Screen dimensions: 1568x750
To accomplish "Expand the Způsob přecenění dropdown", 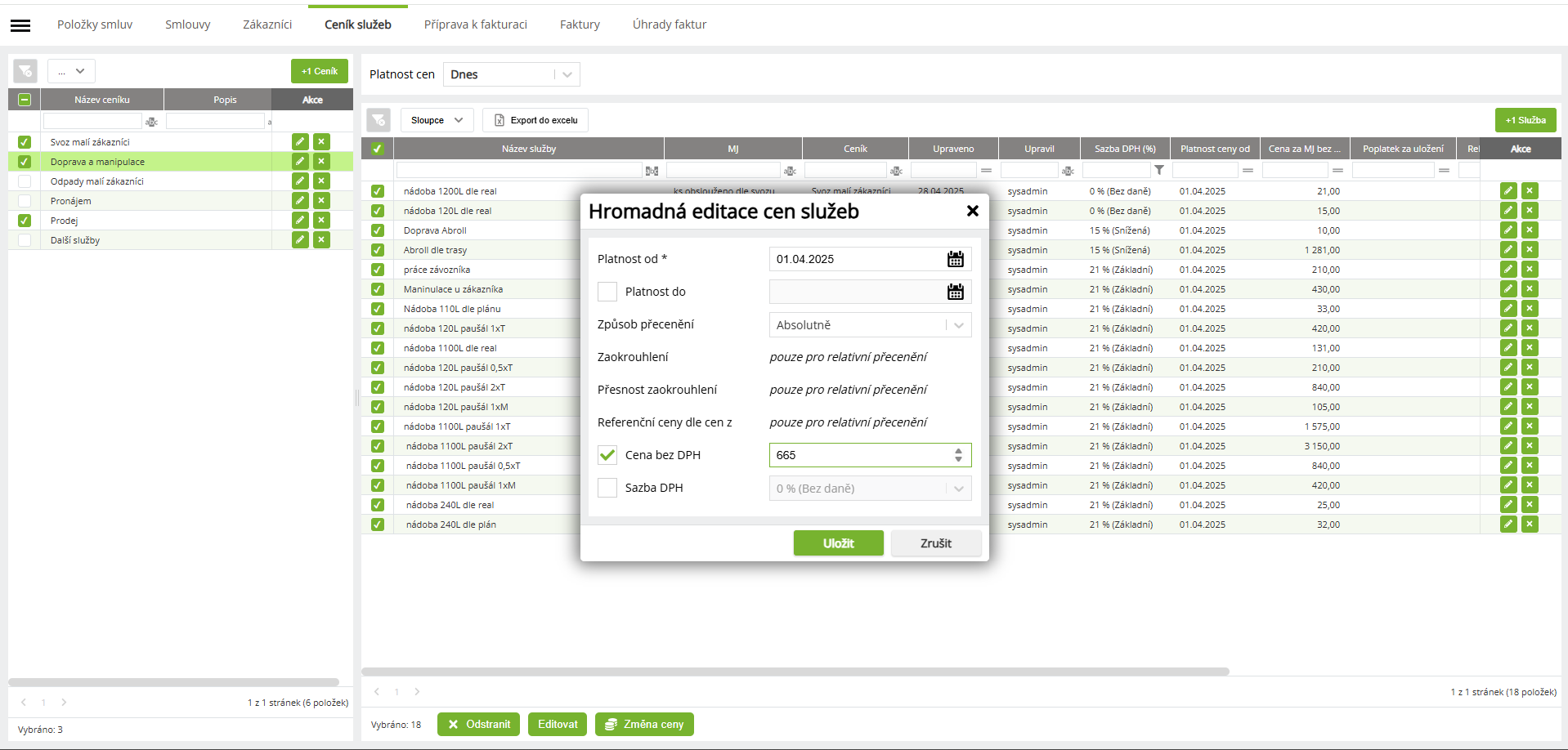I will click(x=870, y=324).
